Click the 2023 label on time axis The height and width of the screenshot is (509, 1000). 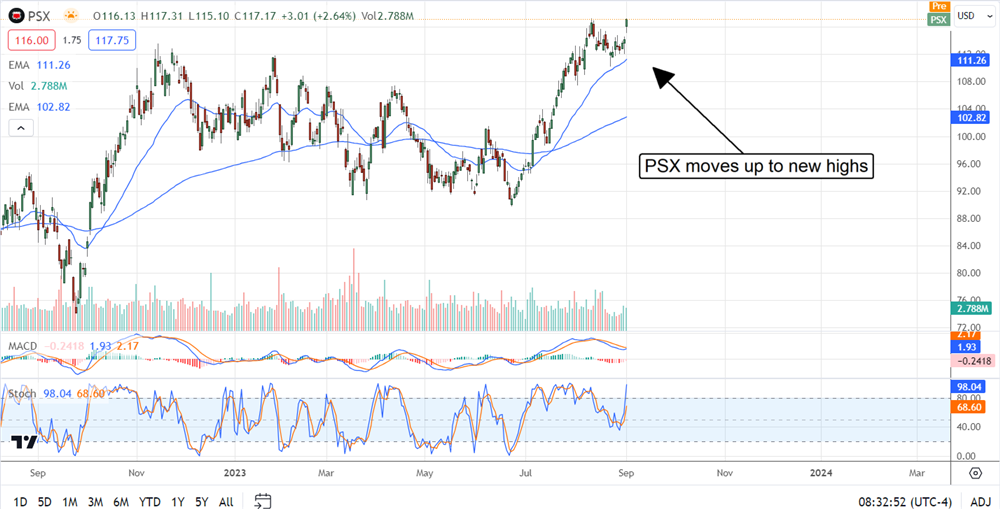click(235, 473)
